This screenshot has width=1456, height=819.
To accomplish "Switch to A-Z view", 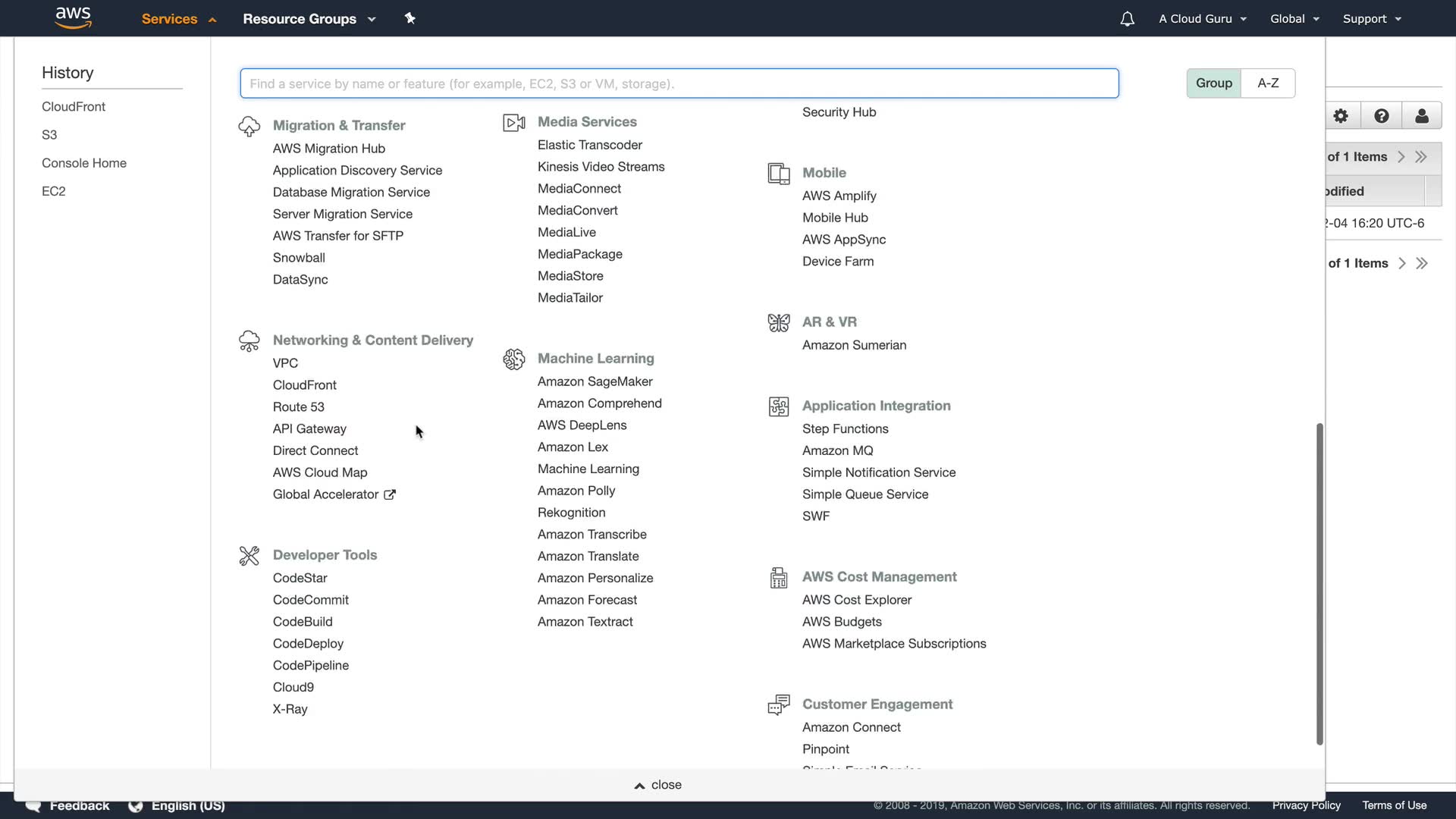I will (1268, 83).
